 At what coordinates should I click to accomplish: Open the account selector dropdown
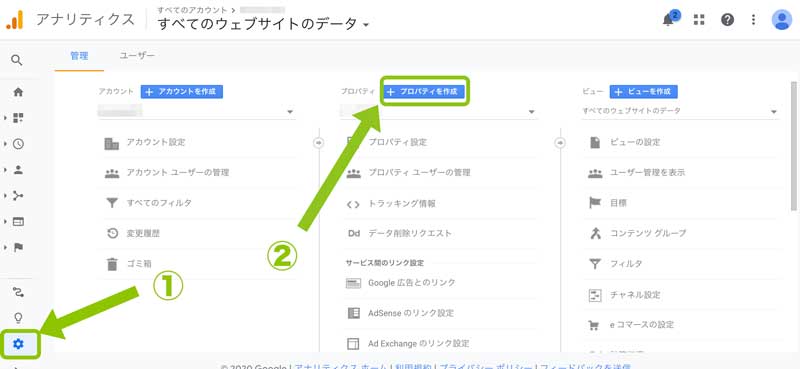click(x=196, y=111)
